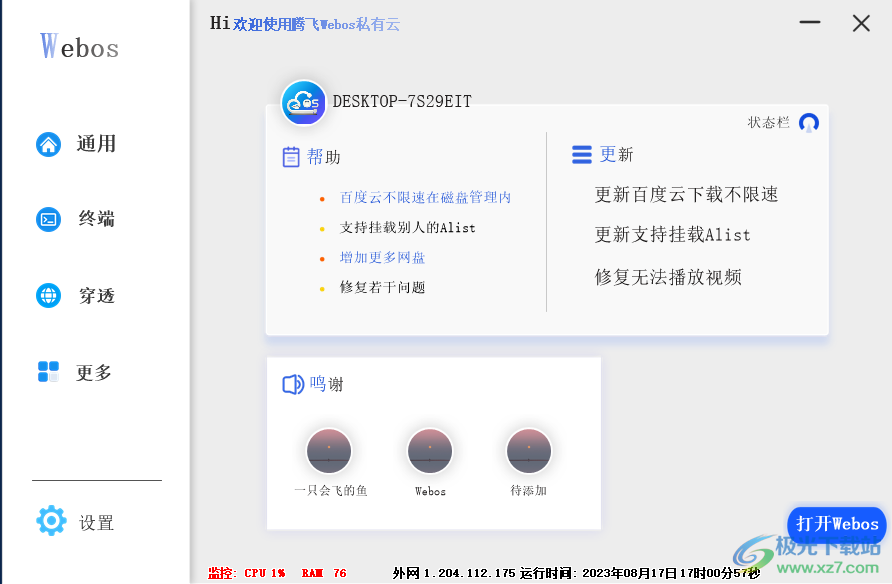Click the 更多 four-squares icon
Viewport: 892px width, 584px height.
click(x=48, y=372)
